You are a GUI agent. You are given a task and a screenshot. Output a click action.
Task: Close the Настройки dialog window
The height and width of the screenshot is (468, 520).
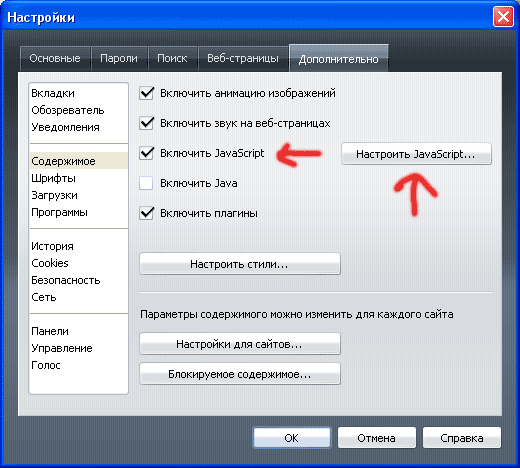[x=503, y=17]
